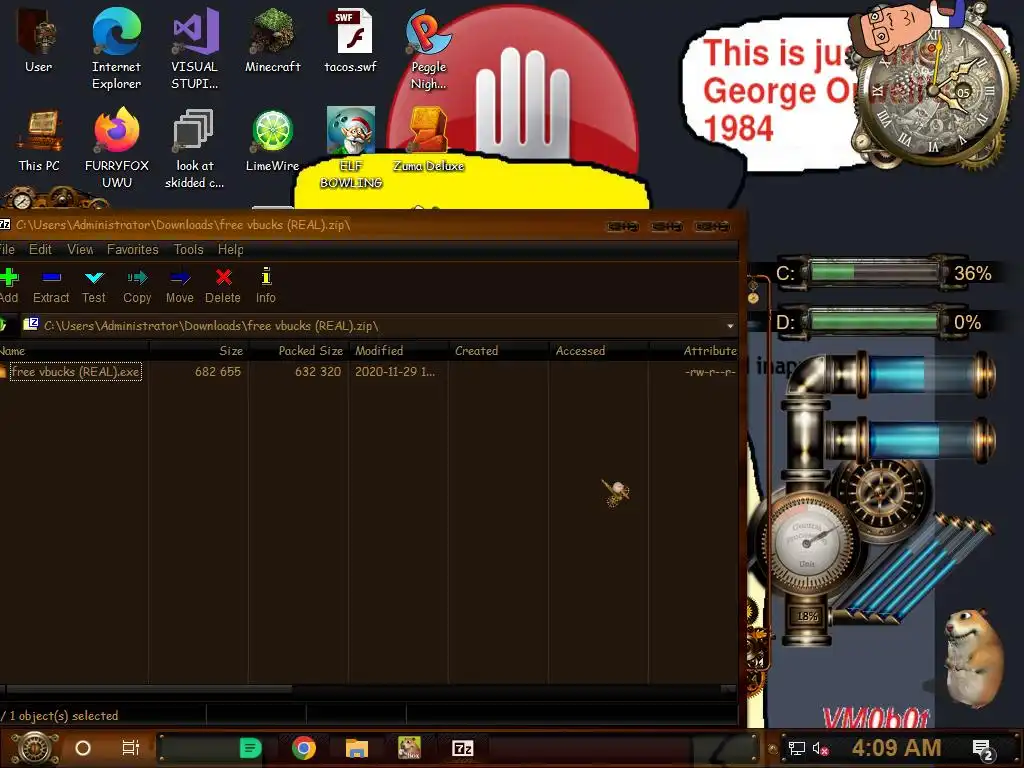Viewport: 1024px width, 768px height.
Task: Launch FURRYFOX UWU browser shortcut
Action: pos(116,148)
